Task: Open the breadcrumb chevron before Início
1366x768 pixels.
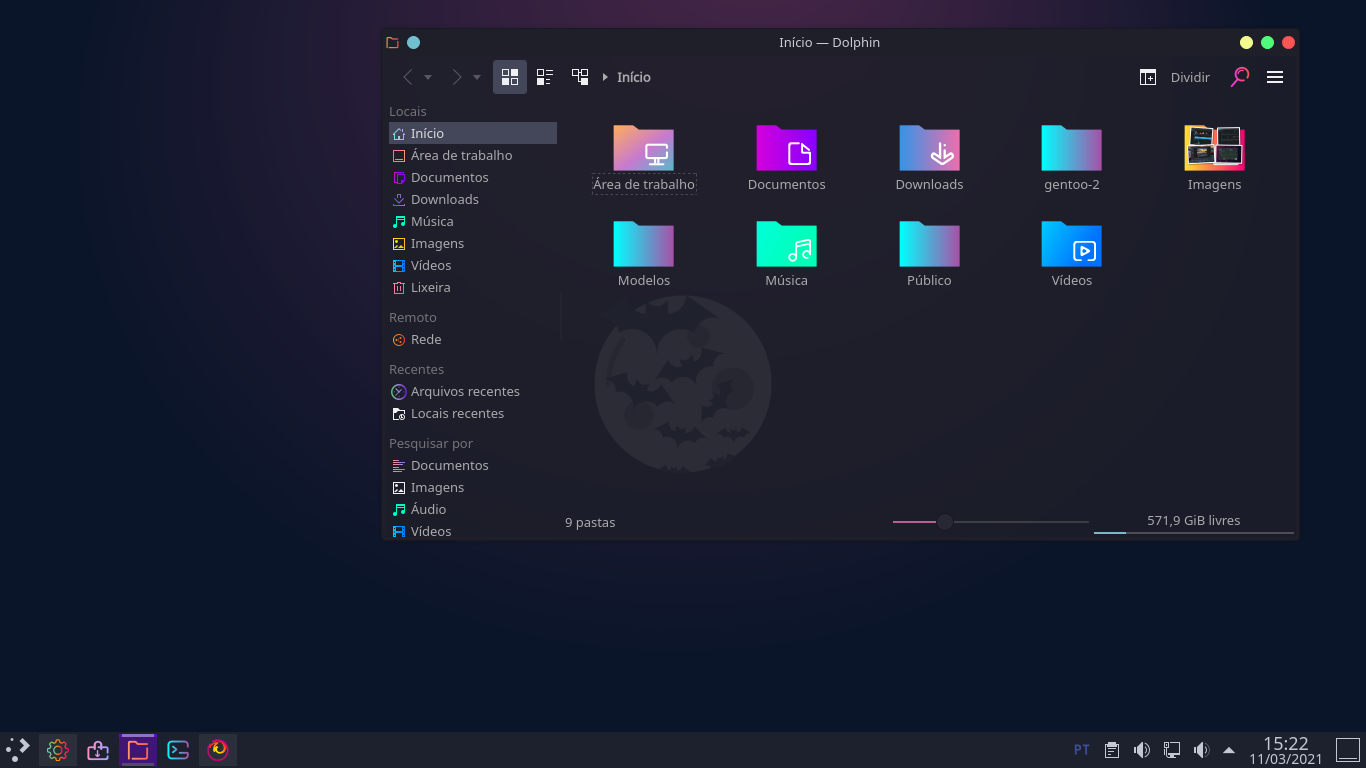Action: 605,77
